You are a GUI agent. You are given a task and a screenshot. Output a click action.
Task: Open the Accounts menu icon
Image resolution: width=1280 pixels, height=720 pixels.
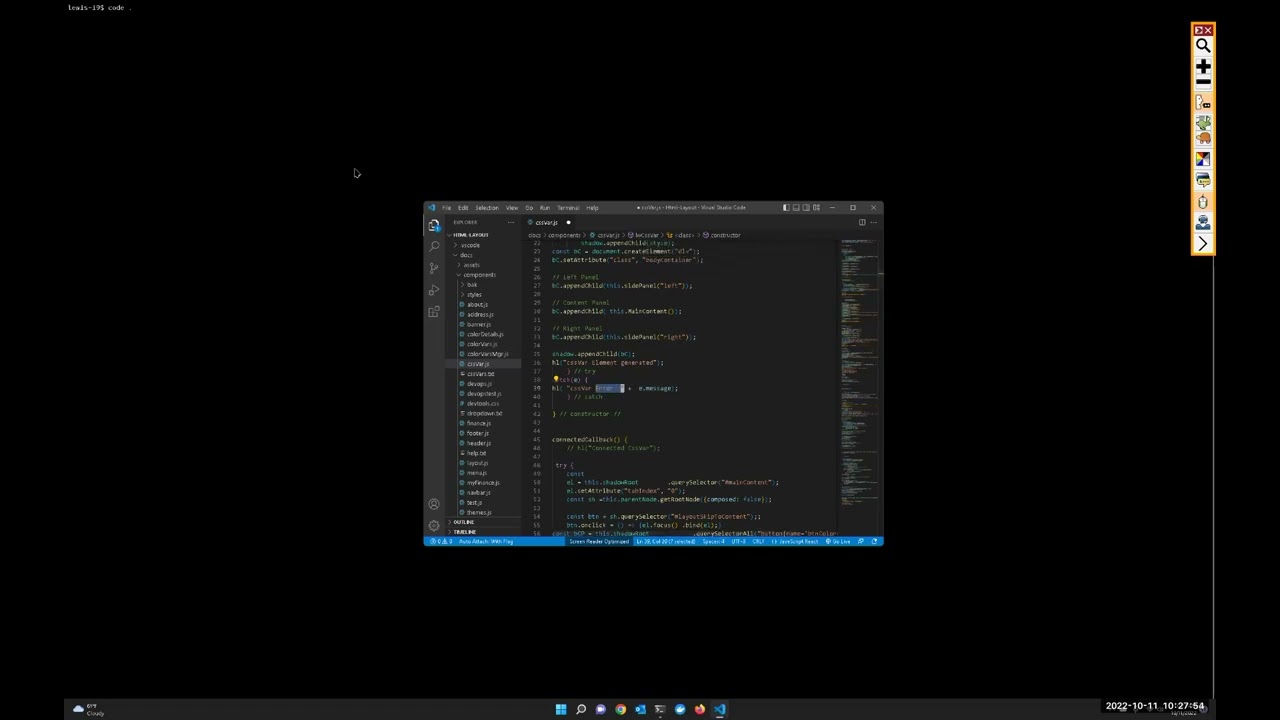point(434,504)
